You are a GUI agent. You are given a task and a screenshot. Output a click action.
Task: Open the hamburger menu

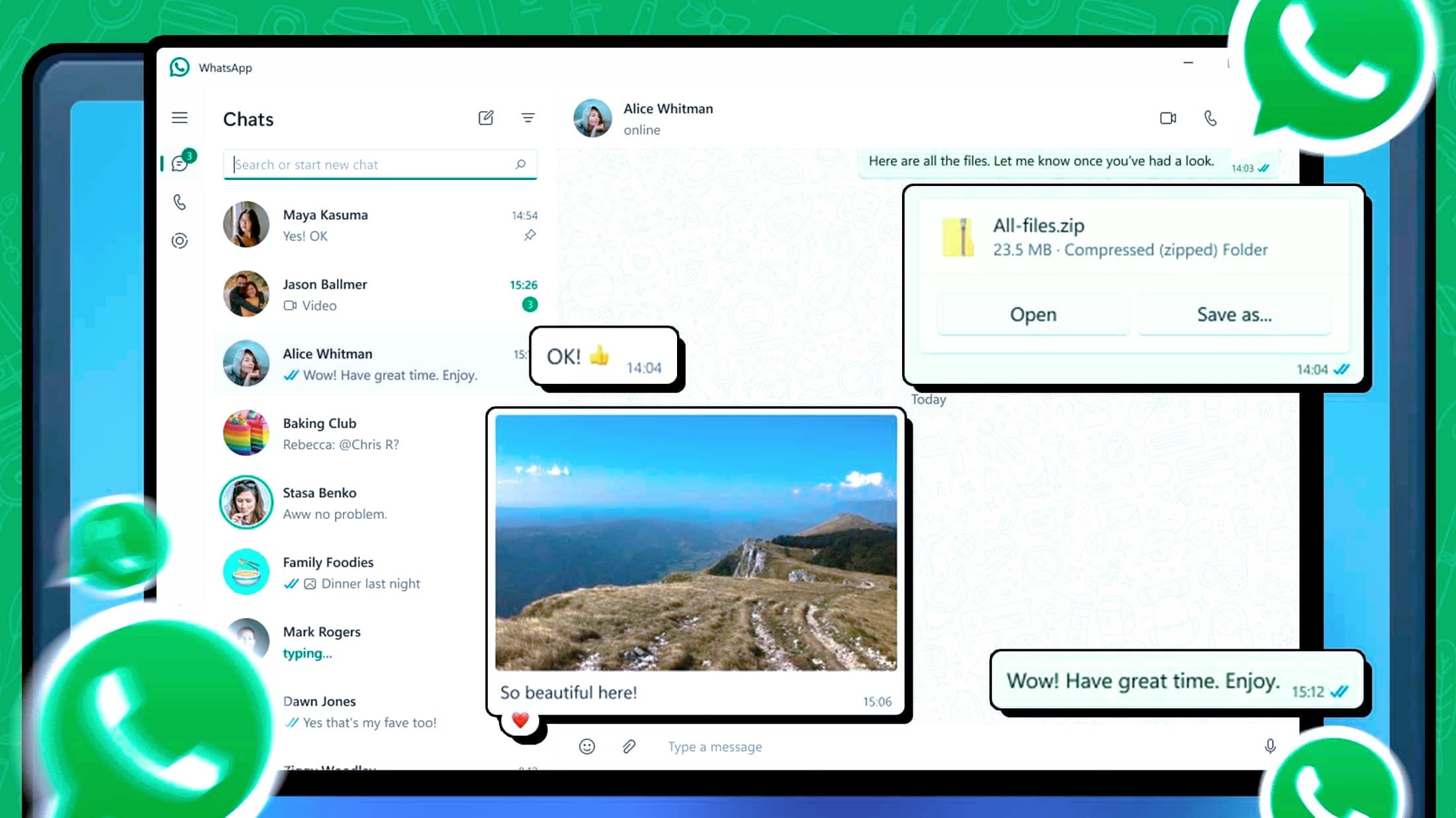point(179,118)
